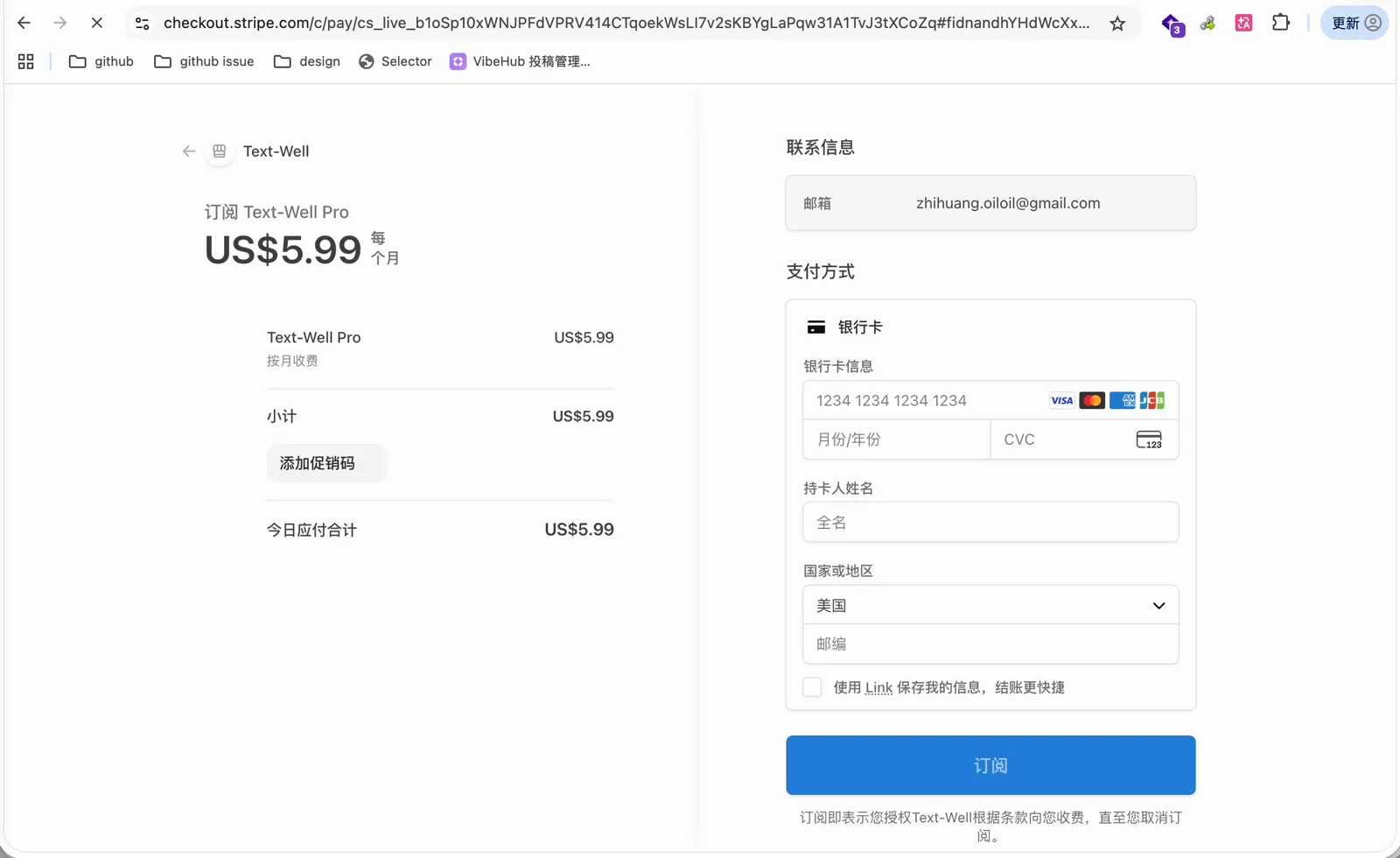Viewport: 1400px width, 858px height.
Task: Click the email field showing zhihuang.oiloil@gmail.com
Action: point(990,203)
